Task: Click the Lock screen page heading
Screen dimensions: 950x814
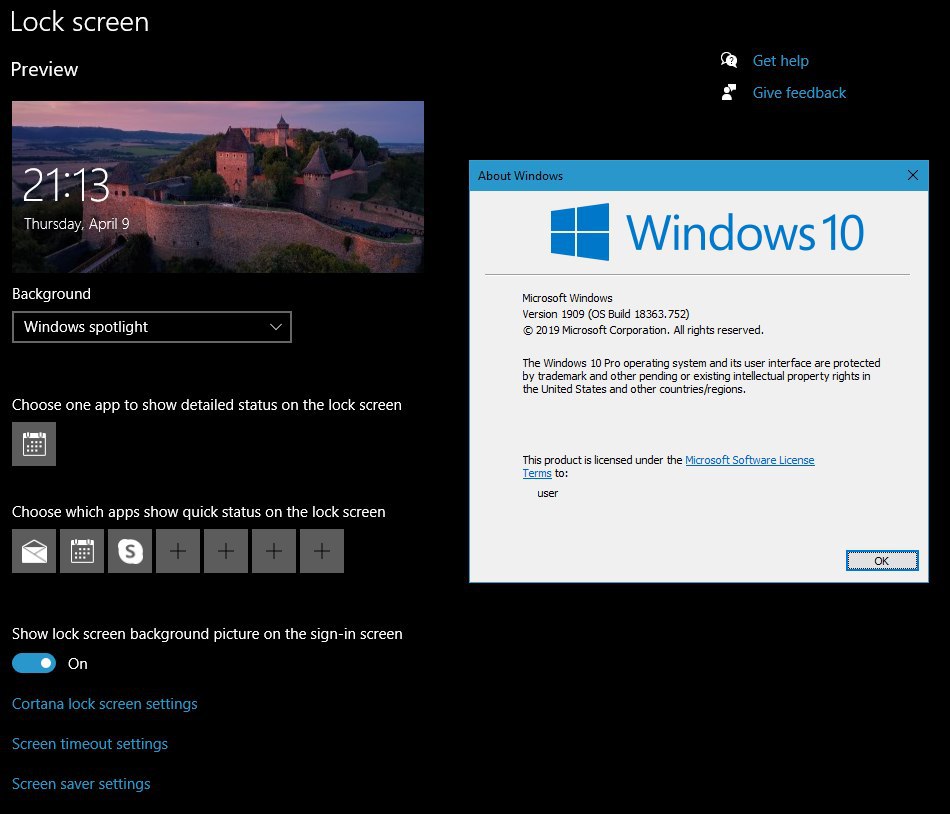Action: pos(79,22)
